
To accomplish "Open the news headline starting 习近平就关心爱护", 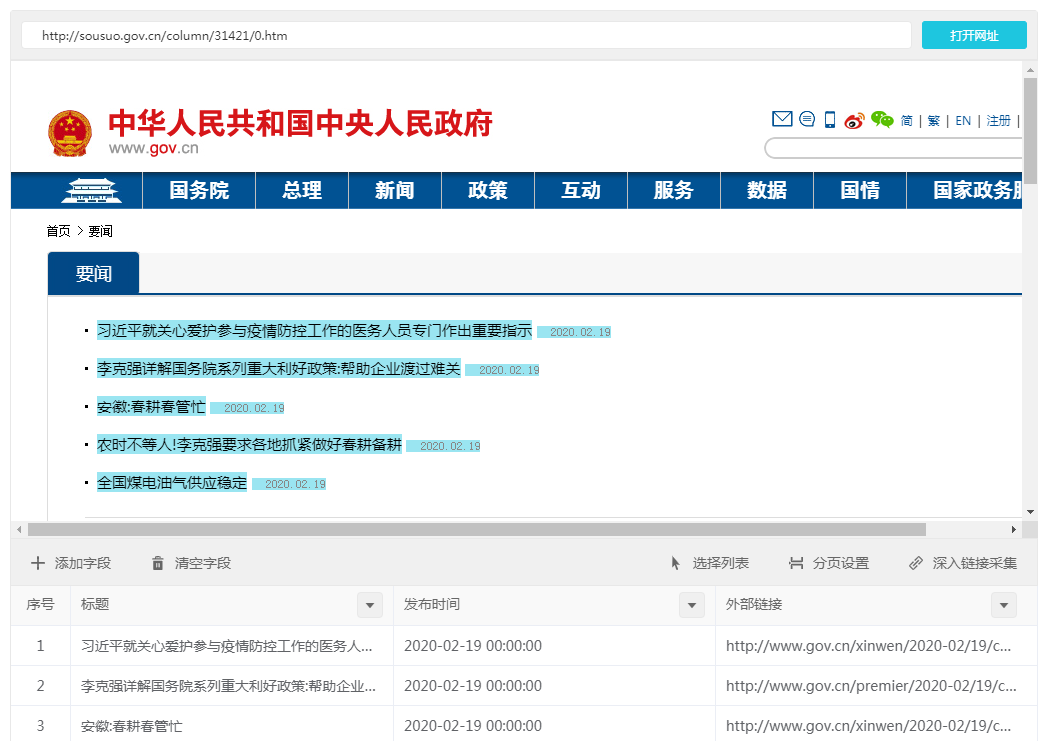I will tap(314, 331).
